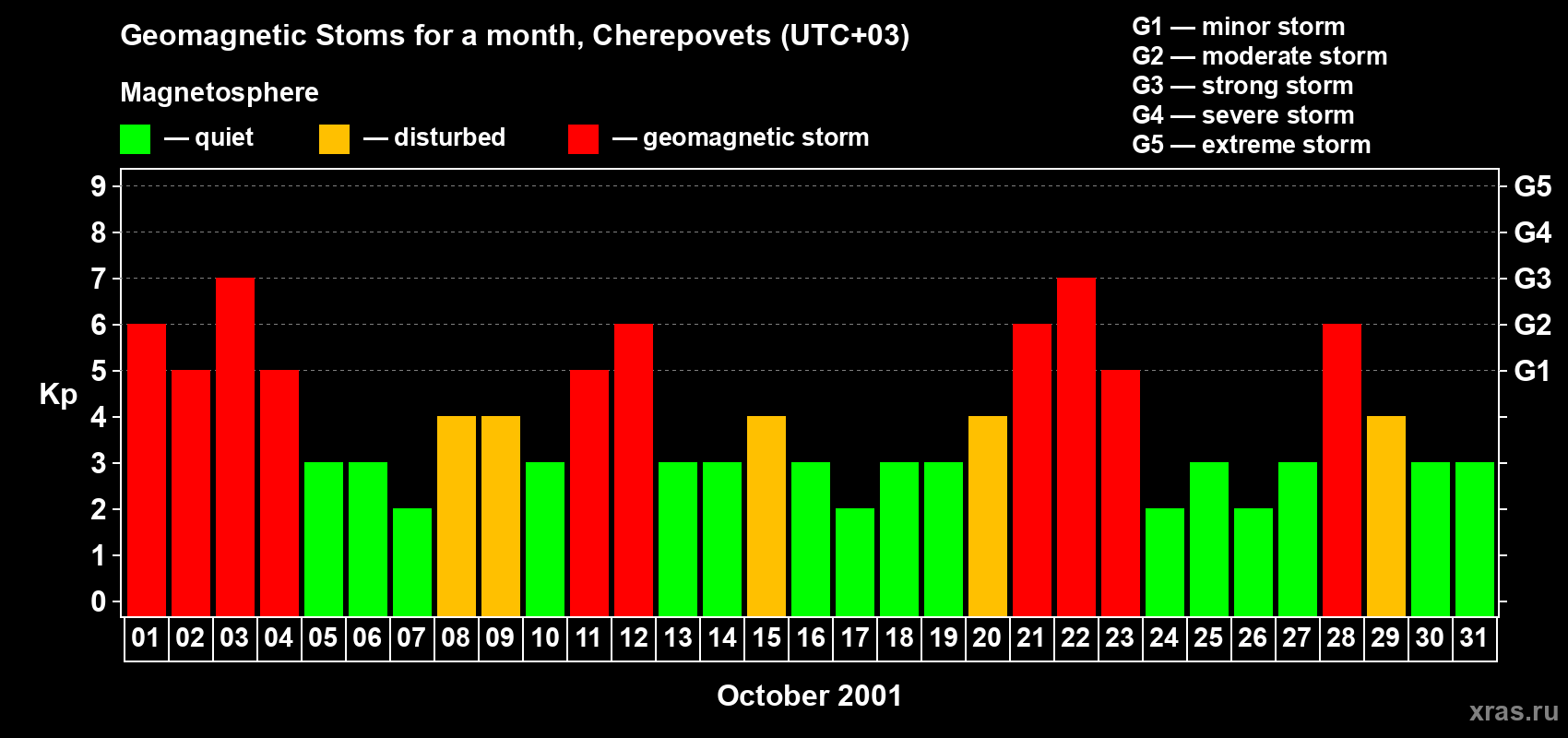Click the day label '10' on the x-axis

(544, 638)
